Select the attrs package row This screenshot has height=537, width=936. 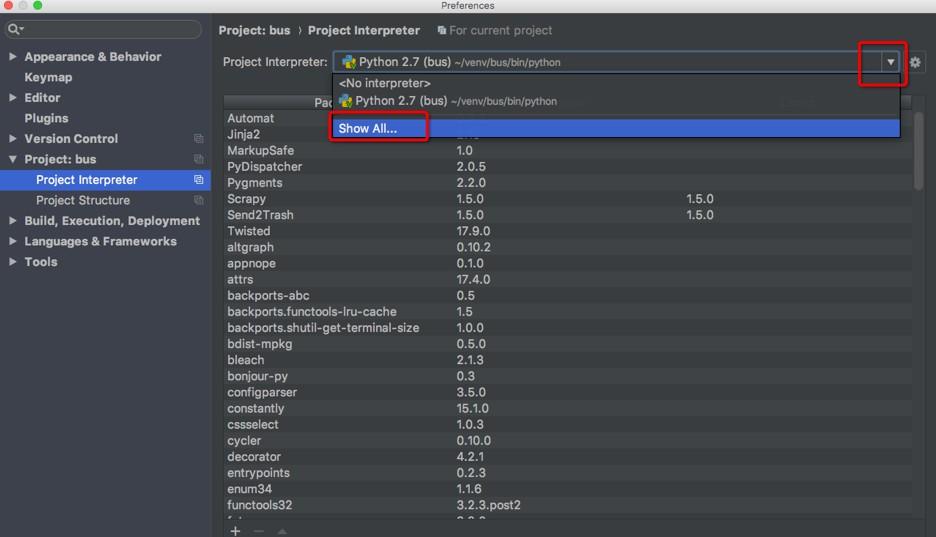coord(568,279)
